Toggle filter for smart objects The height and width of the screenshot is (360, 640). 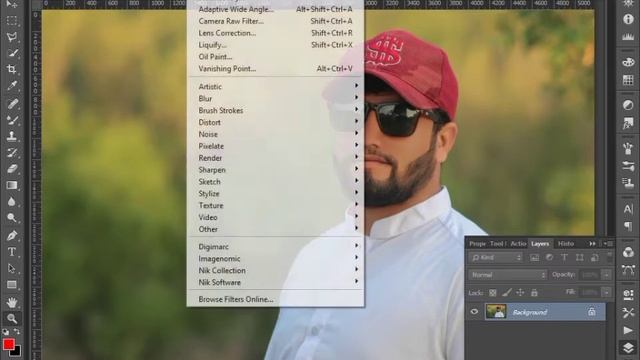(x=595, y=258)
